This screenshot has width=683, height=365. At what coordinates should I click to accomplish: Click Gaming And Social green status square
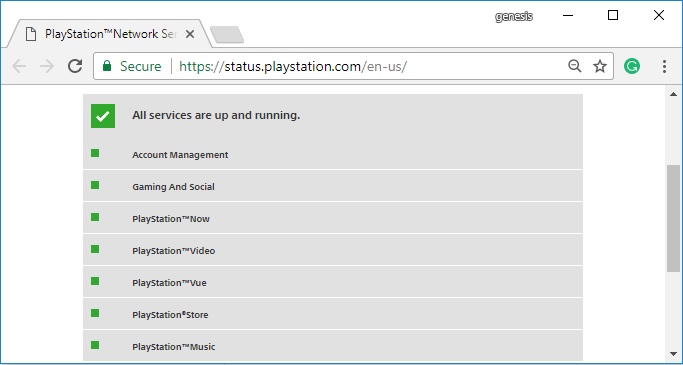coord(95,185)
